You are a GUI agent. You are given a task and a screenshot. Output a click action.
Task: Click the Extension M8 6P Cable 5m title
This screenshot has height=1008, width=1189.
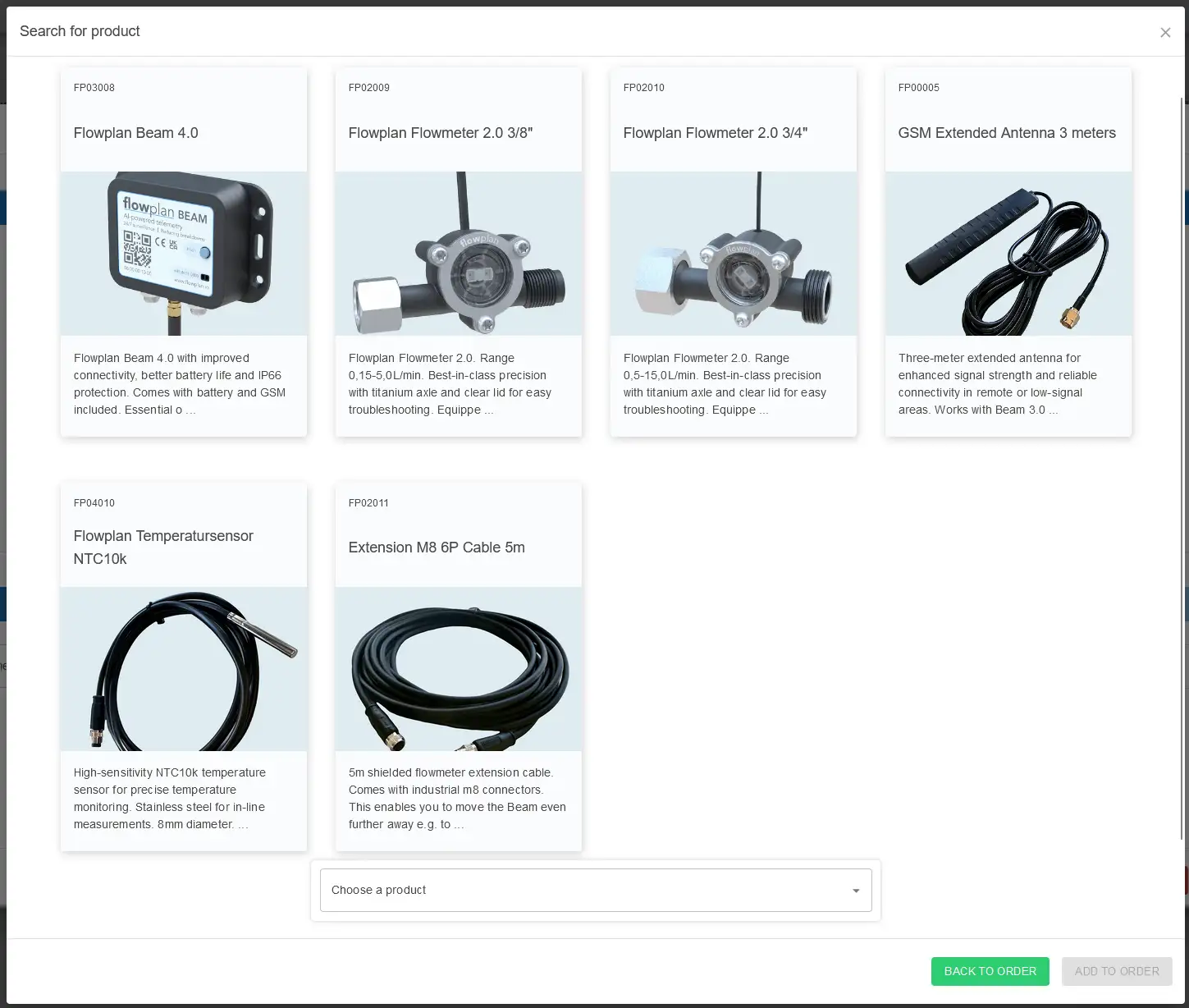(437, 548)
